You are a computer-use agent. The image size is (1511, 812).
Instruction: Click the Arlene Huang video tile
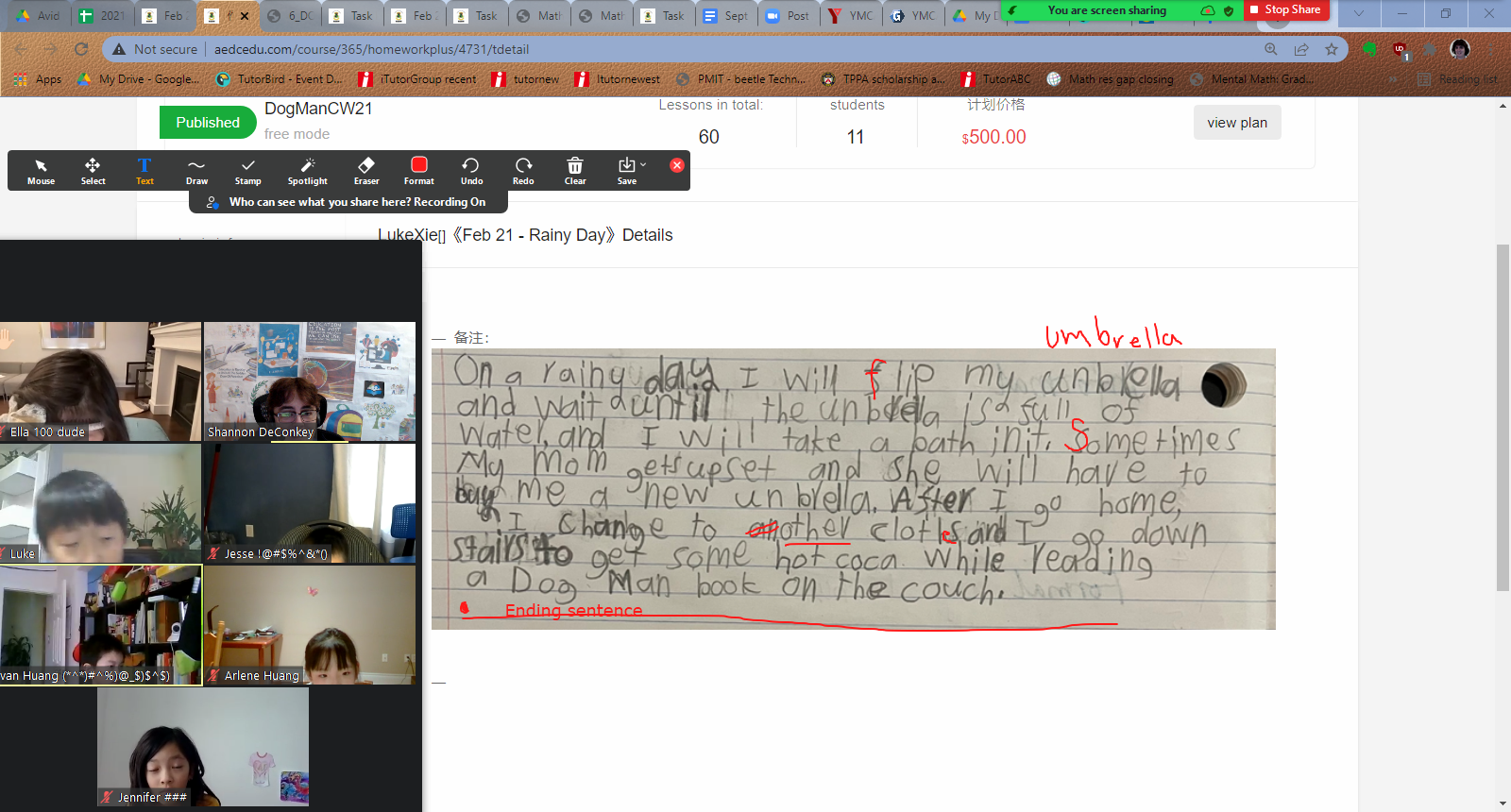click(x=310, y=625)
